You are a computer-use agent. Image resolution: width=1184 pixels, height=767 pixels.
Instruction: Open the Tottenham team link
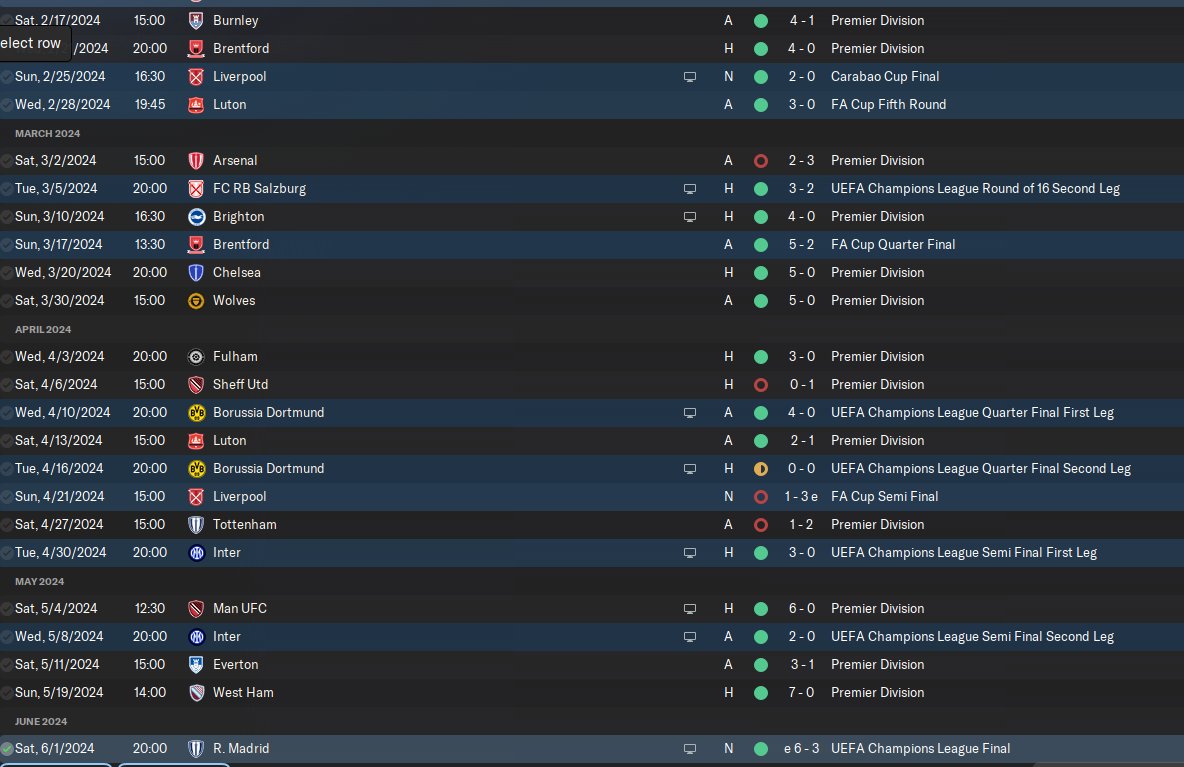coord(245,525)
